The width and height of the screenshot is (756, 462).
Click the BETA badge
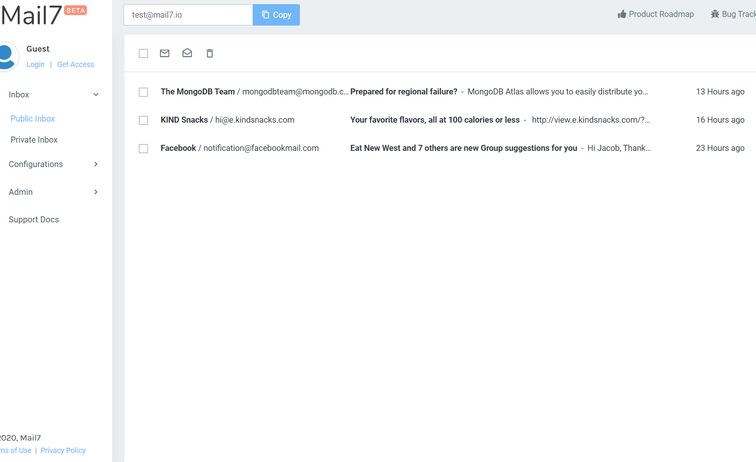pos(76,10)
